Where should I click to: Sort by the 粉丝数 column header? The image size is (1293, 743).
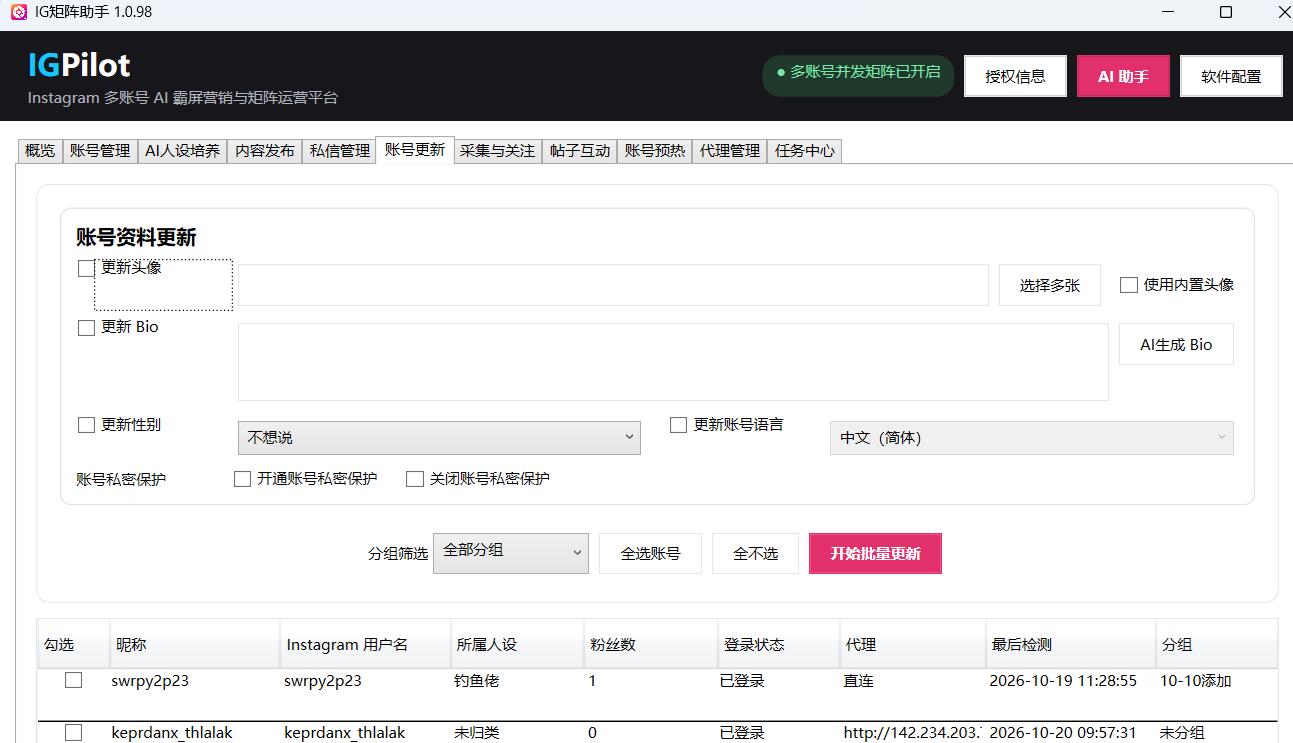(x=651, y=645)
